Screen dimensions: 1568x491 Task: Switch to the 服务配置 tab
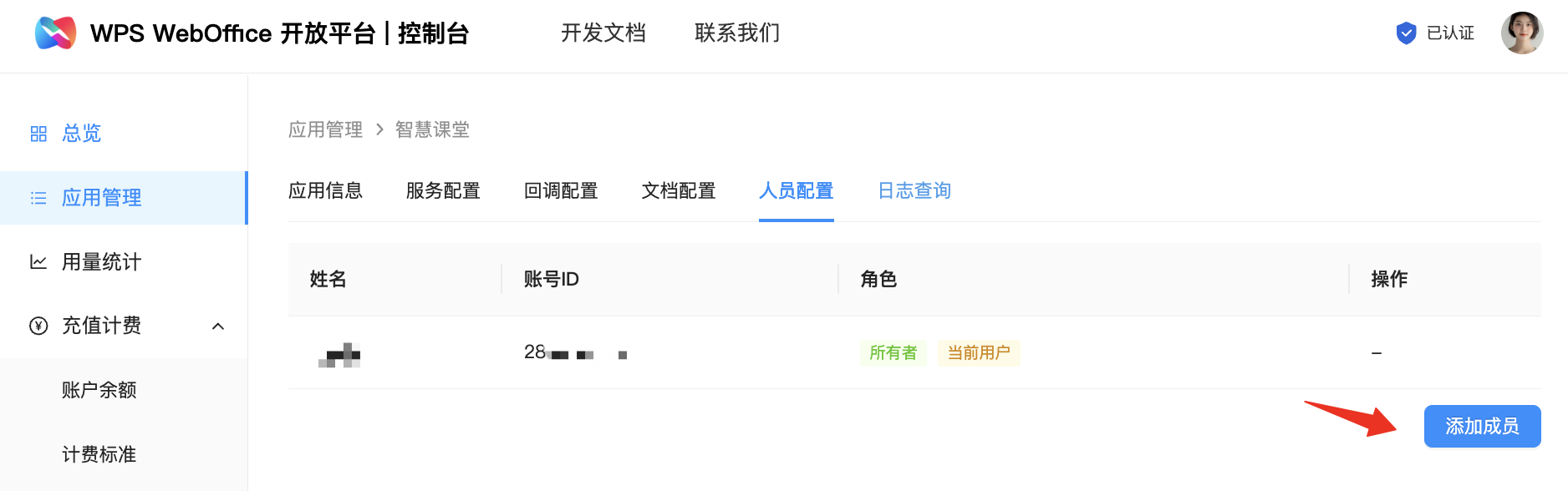click(x=443, y=191)
